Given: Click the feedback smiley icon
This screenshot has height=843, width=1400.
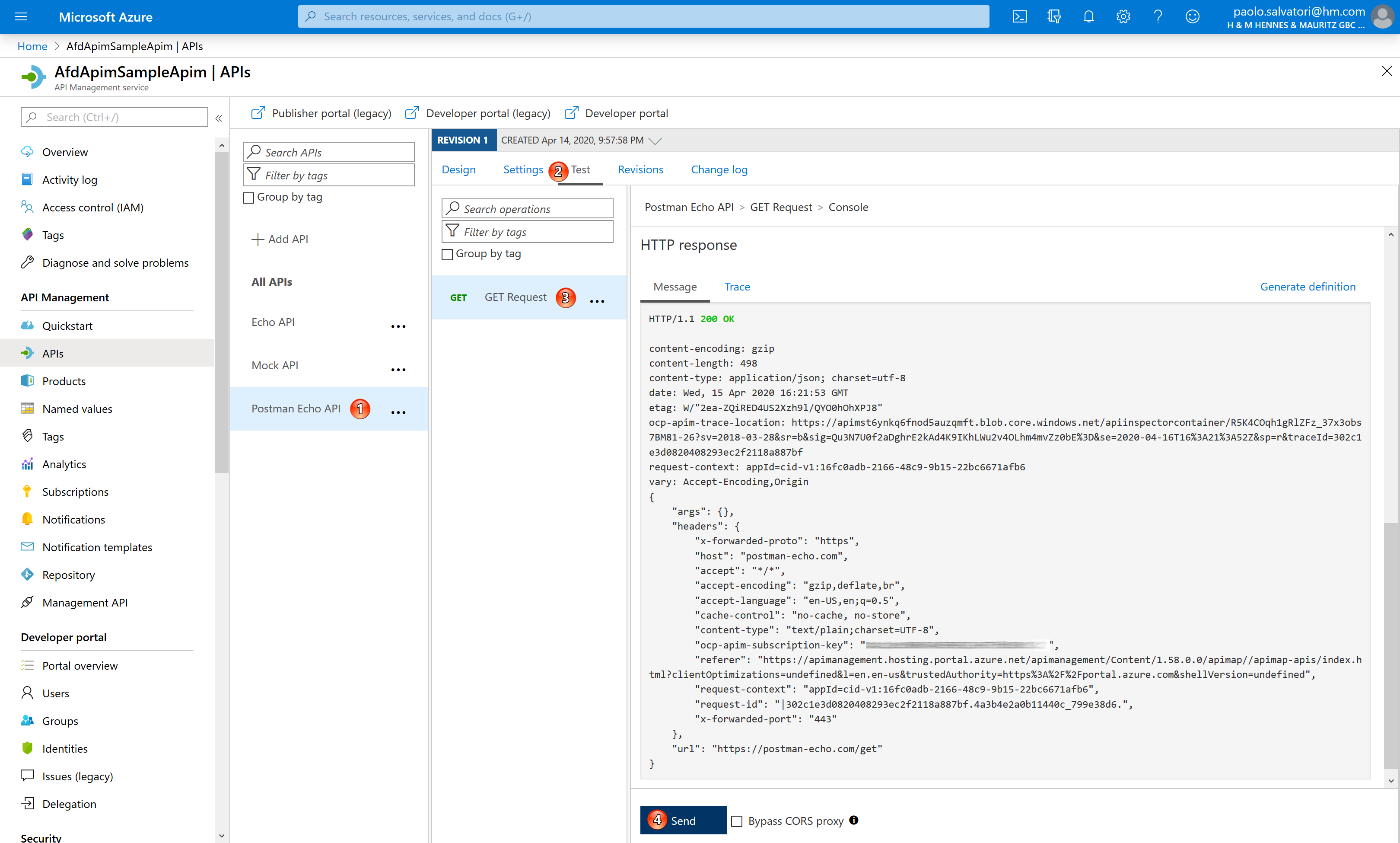Looking at the screenshot, I should 1192,16.
